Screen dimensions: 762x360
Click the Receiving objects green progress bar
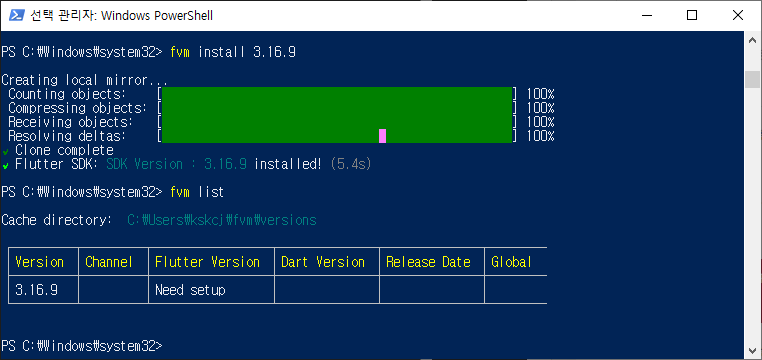(337, 122)
